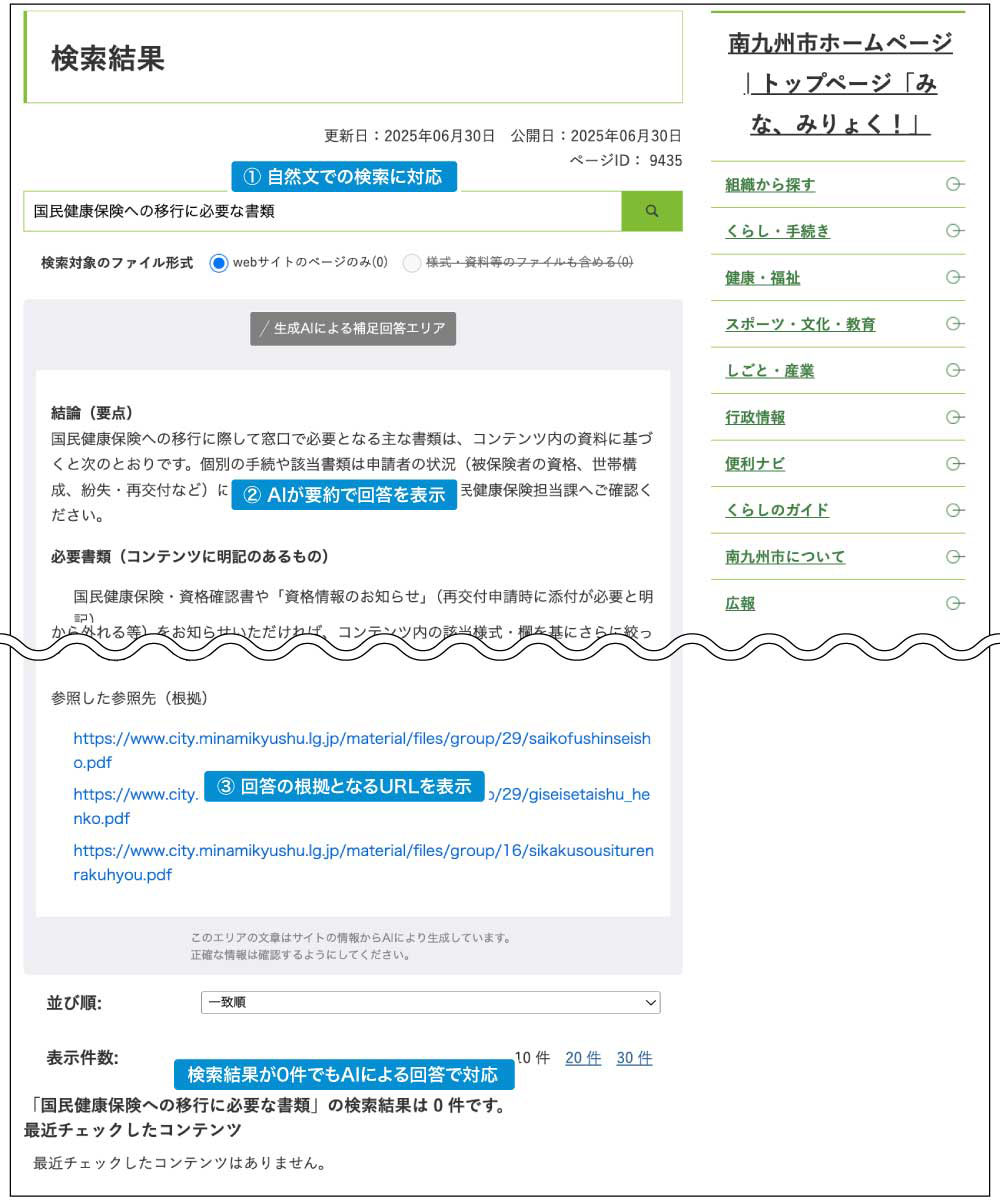Open the 便利ナビ menu item
The height and width of the screenshot is (1200, 1000).
[755, 464]
